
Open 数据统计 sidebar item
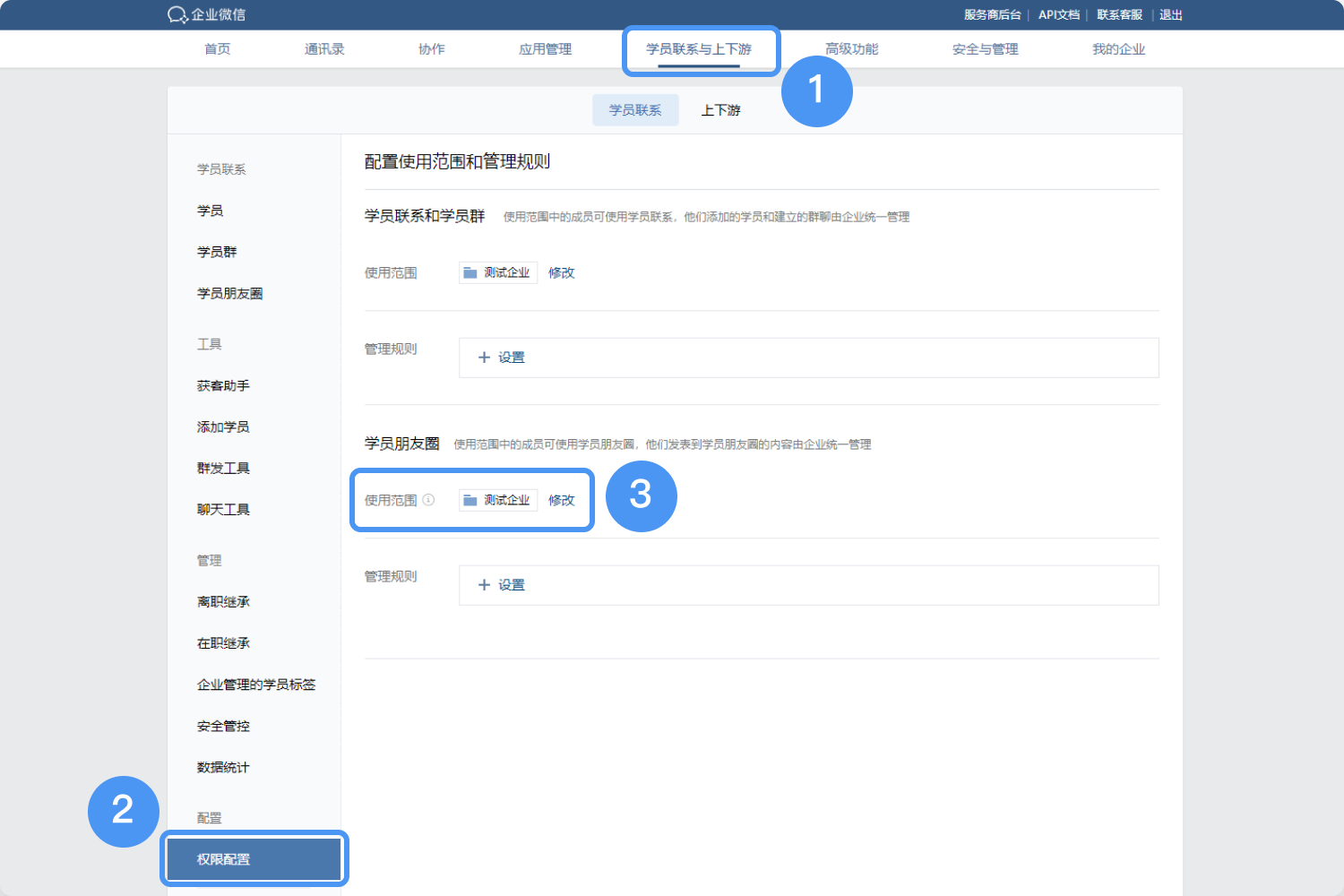(223, 768)
